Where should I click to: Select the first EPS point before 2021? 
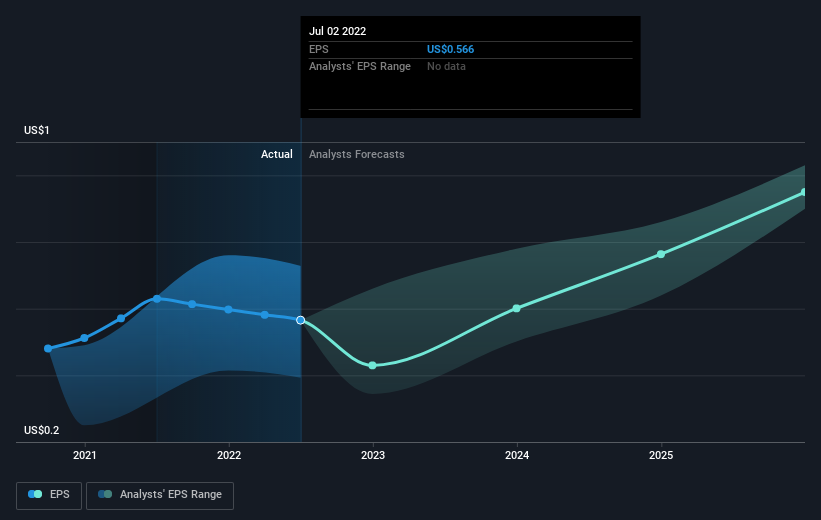click(48, 348)
